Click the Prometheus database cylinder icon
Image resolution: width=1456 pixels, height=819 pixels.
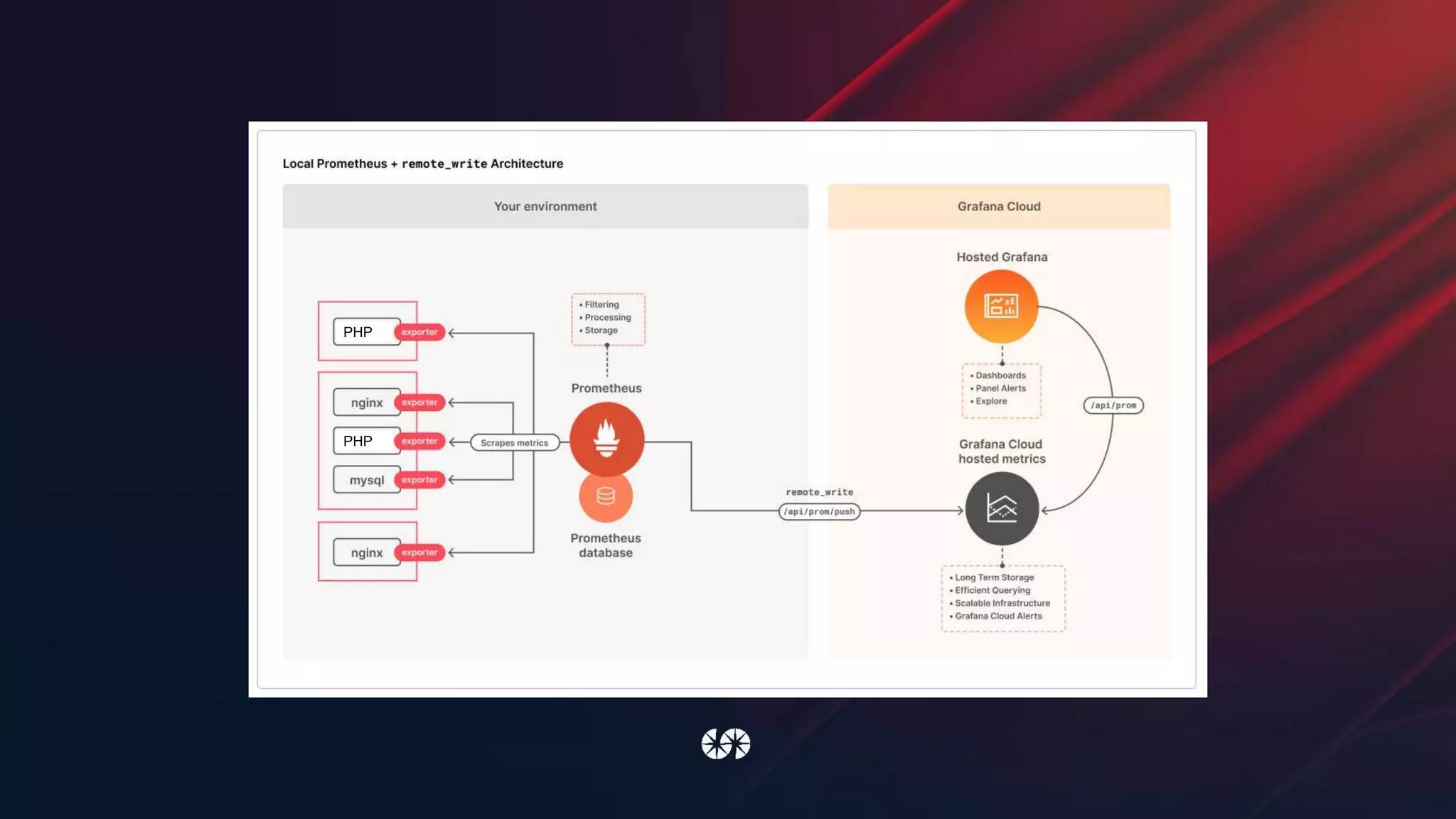point(606,496)
